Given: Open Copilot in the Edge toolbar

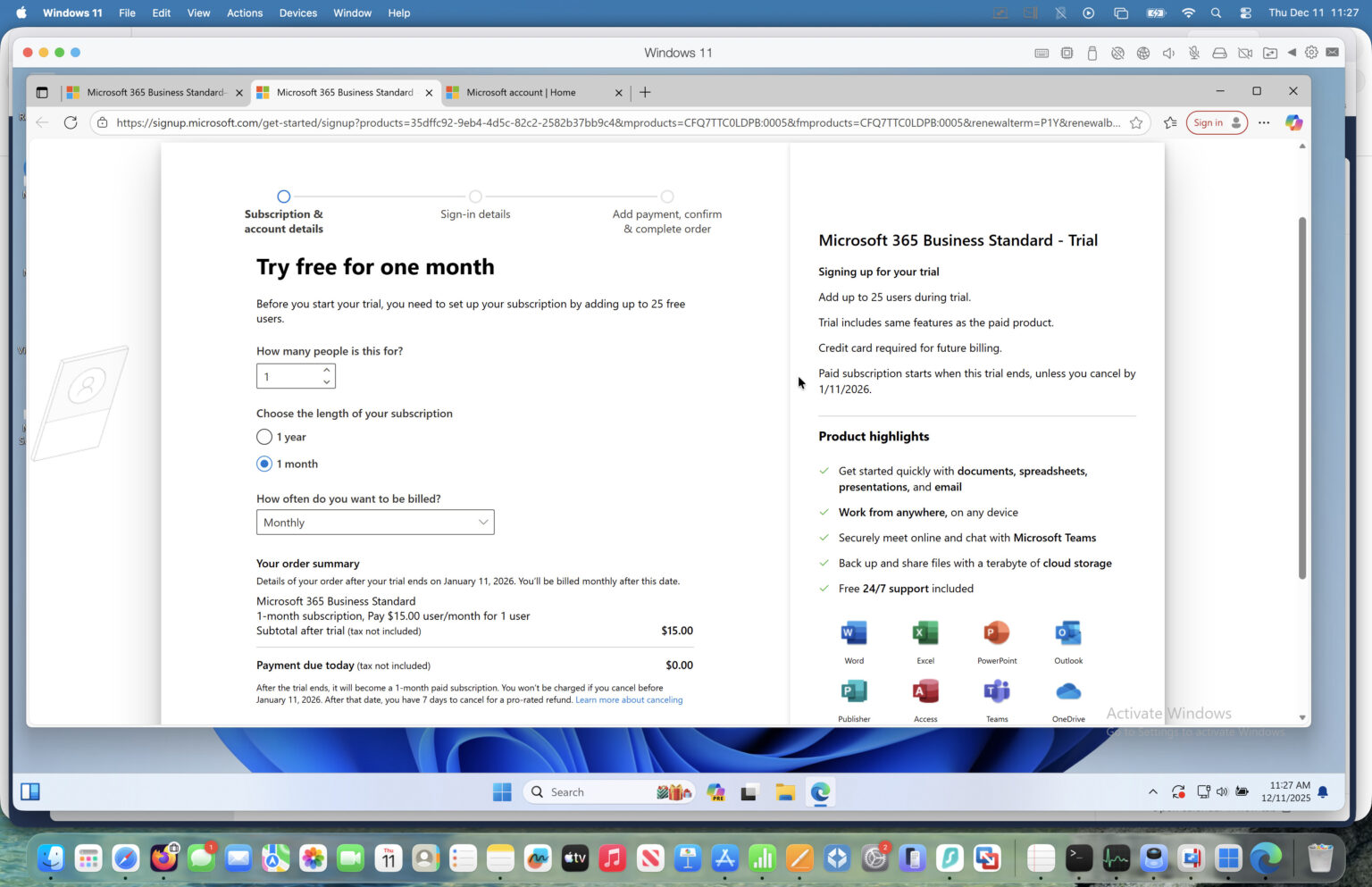Looking at the screenshot, I should [1293, 122].
